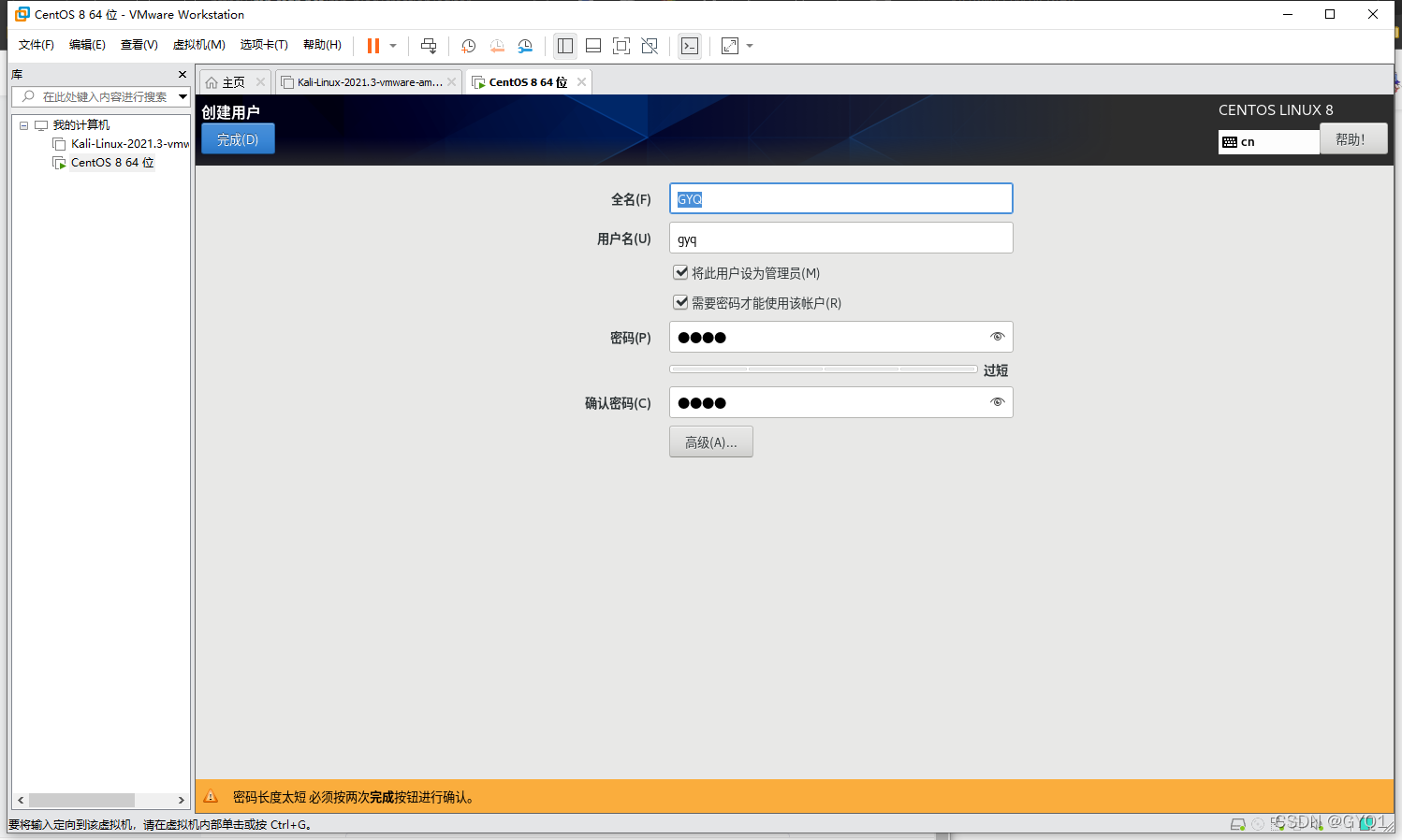This screenshot has width=1402, height=840.
Task: Open the 文件(F) menu
Action: pyautogui.click(x=37, y=45)
